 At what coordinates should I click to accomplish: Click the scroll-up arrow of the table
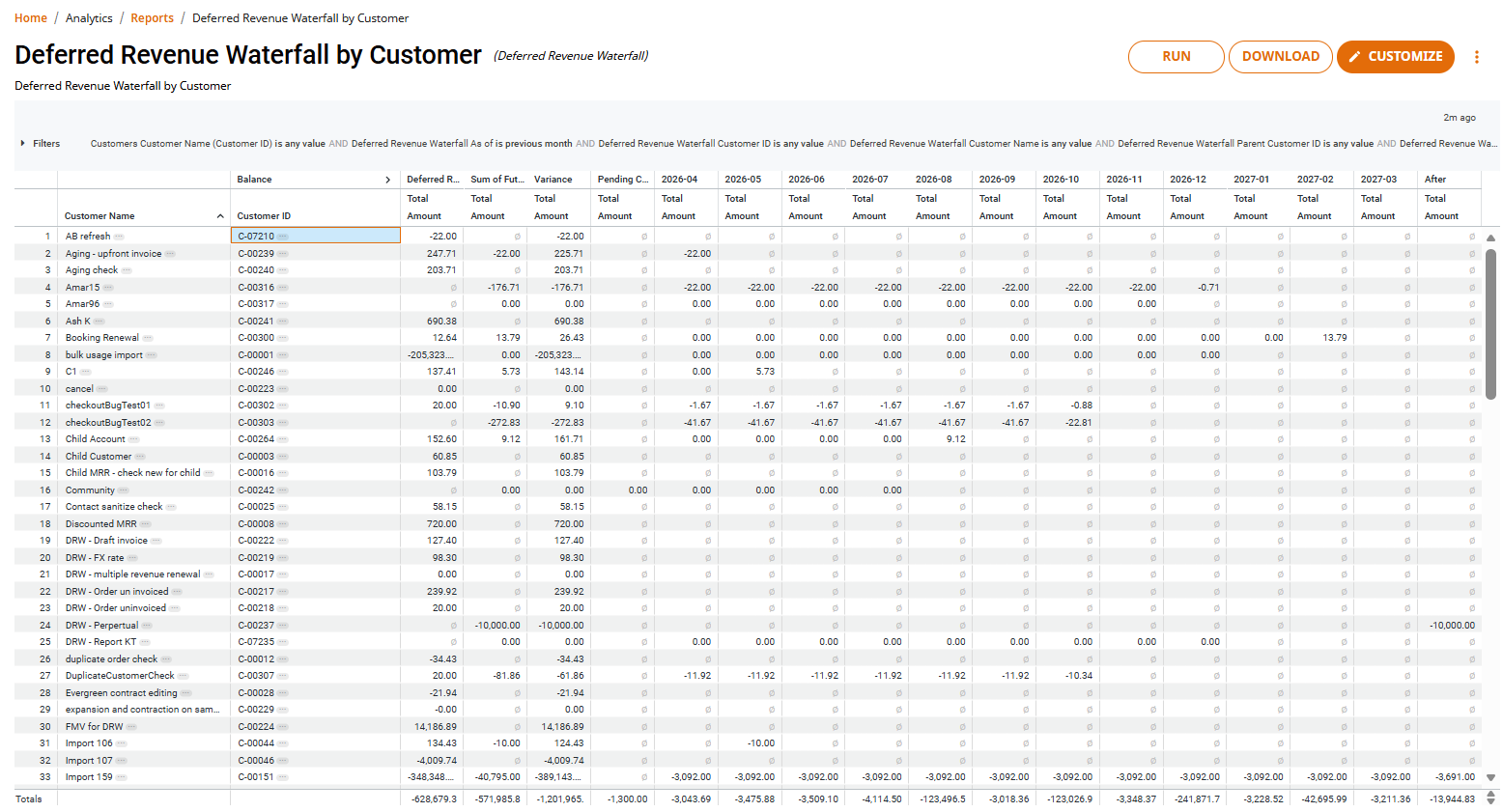click(x=1490, y=238)
